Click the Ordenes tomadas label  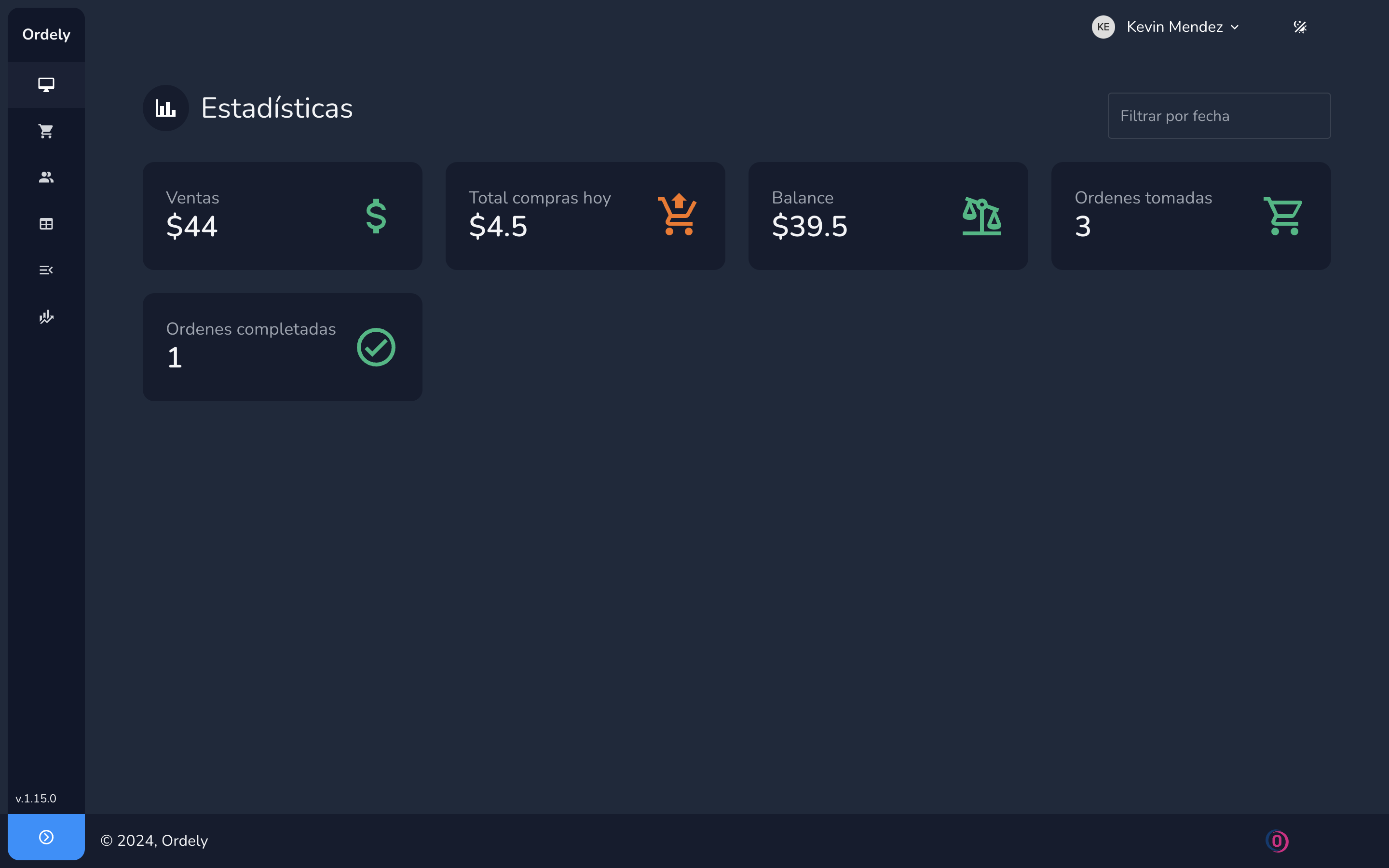pos(1143,198)
